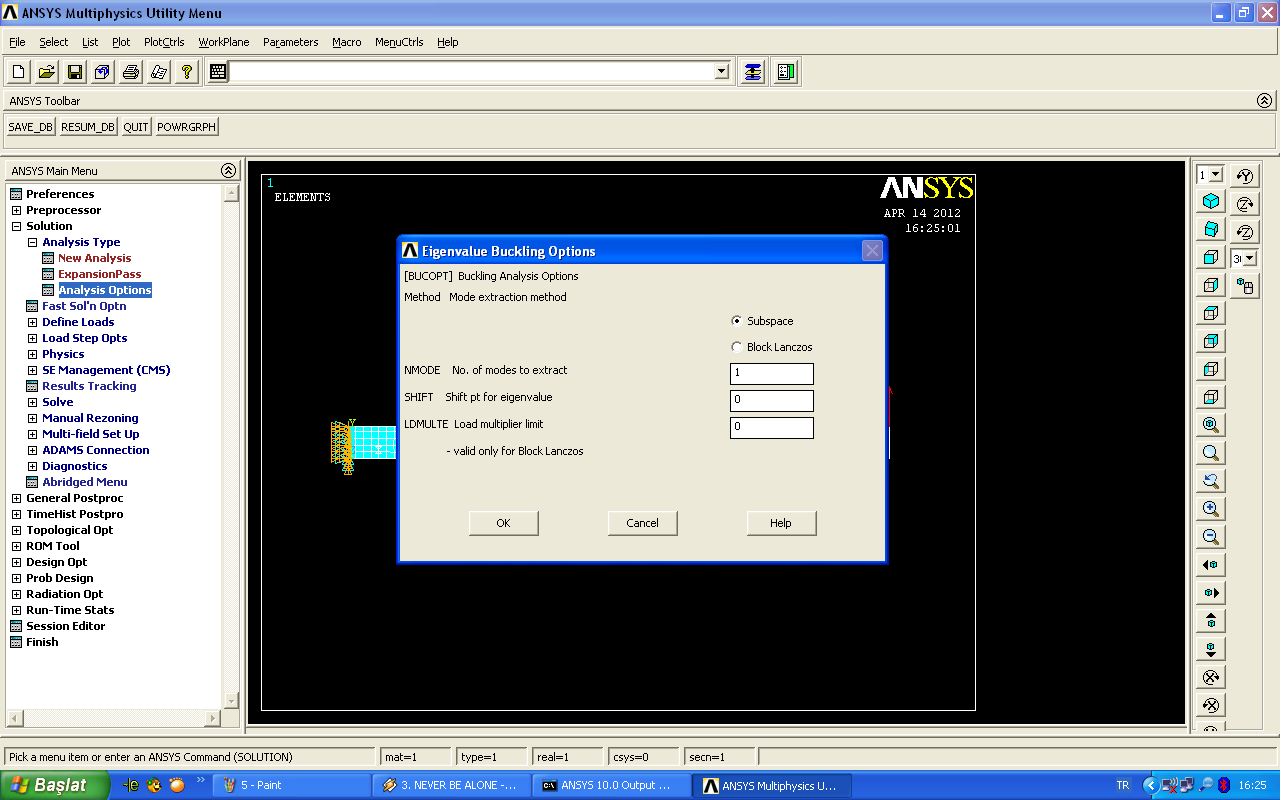
Task: Click the ANSYS command input box
Action: pos(472,72)
